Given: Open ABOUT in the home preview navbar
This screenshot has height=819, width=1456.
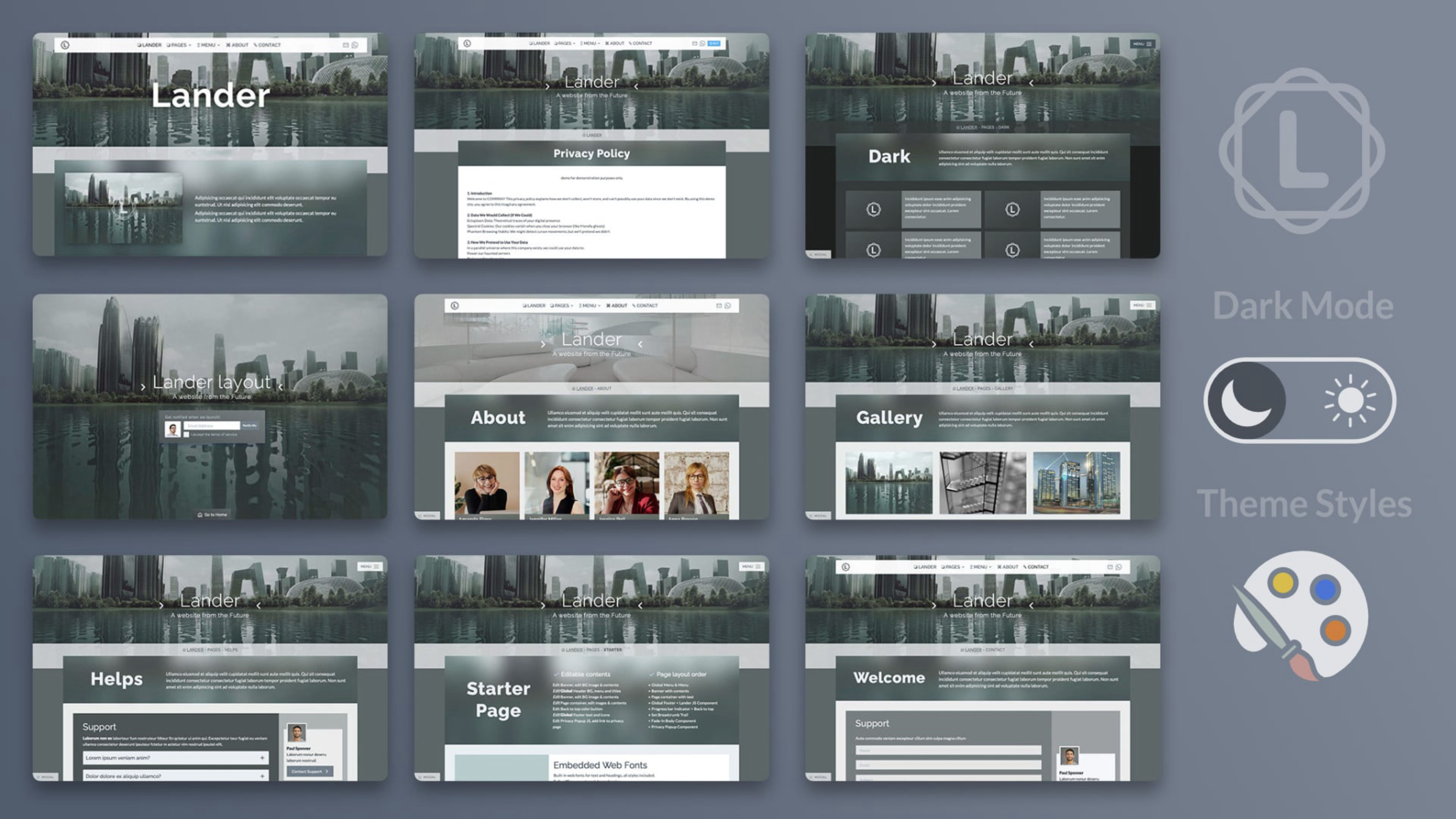Looking at the screenshot, I should click(237, 45).
